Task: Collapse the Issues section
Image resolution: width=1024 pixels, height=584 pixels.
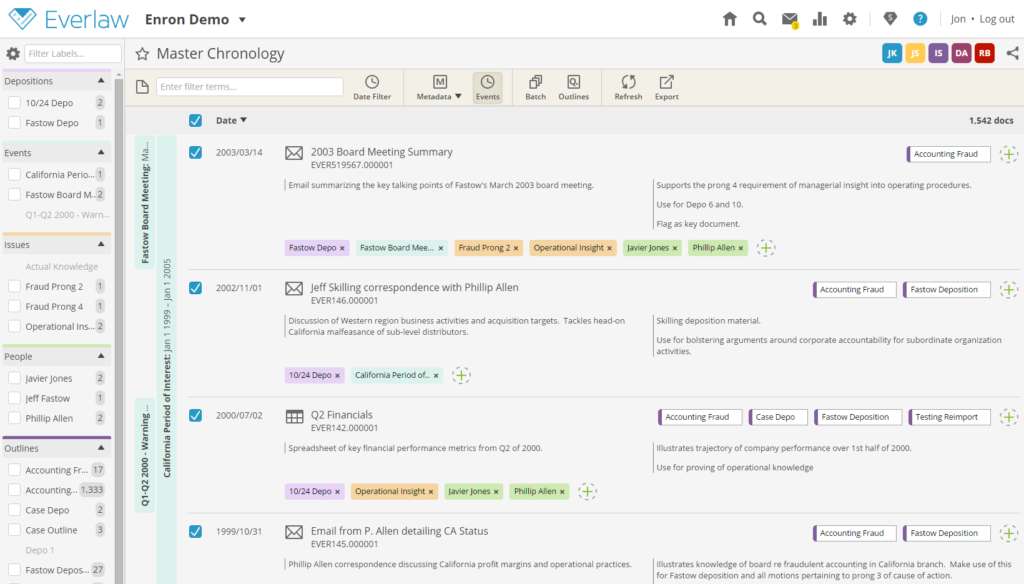Action: point(101,244)
